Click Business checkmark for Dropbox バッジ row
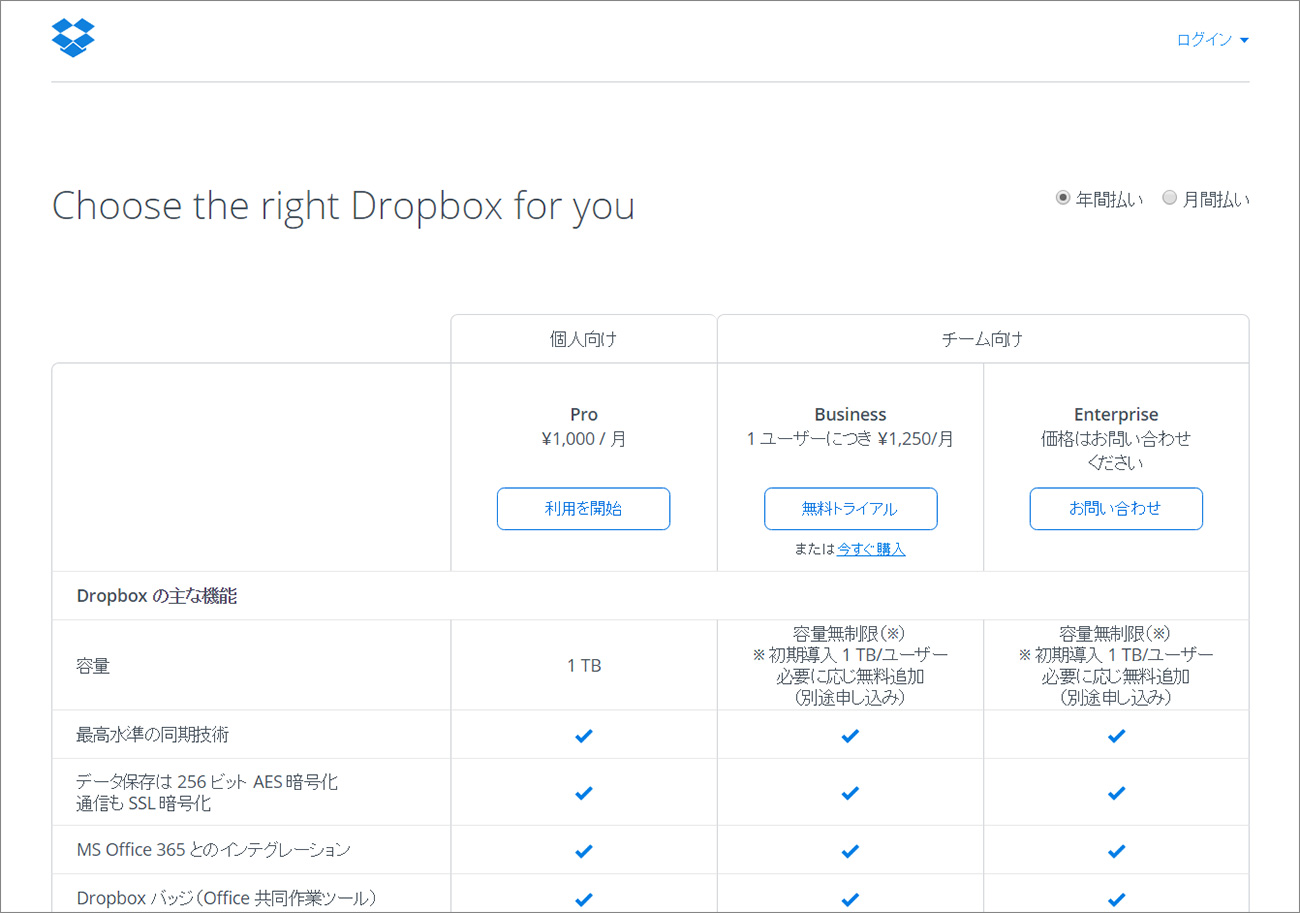This screenshot has height=913, width=1300. point(850,899)
